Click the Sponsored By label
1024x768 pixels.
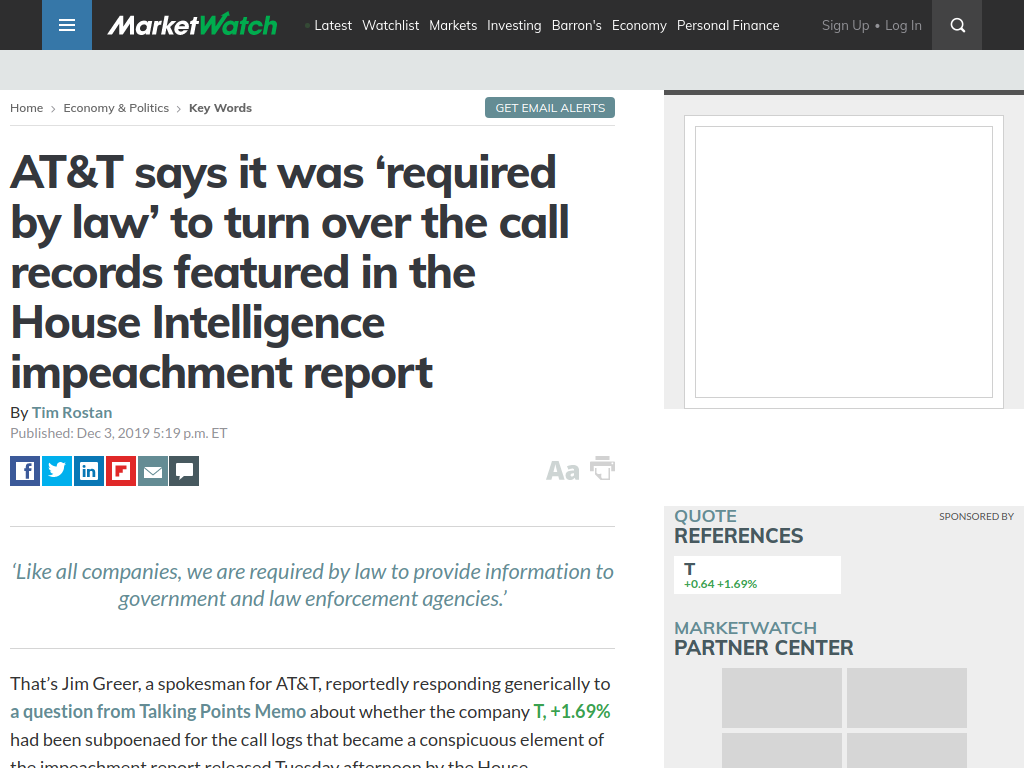click(976, 517)
